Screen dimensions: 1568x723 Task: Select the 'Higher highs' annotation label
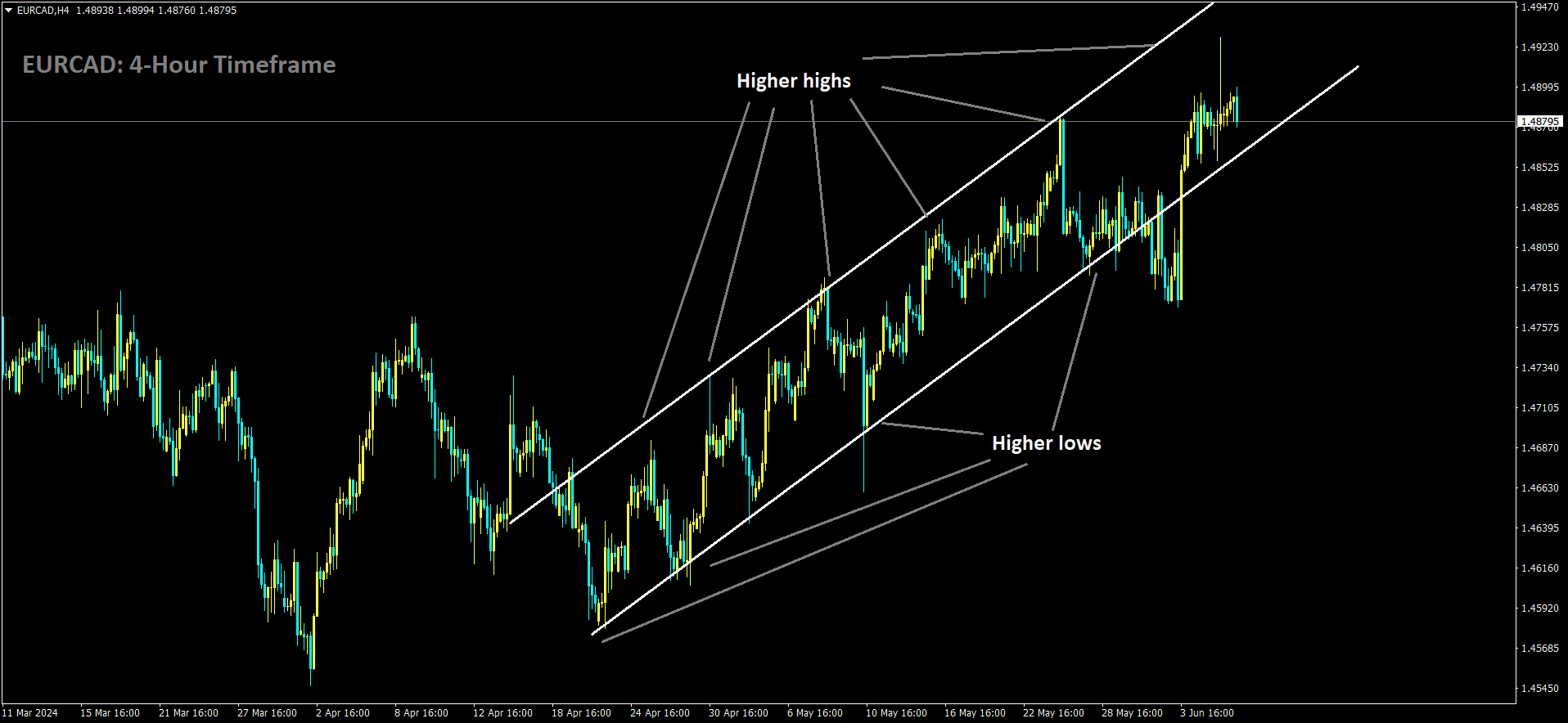(x=794, y=81)
